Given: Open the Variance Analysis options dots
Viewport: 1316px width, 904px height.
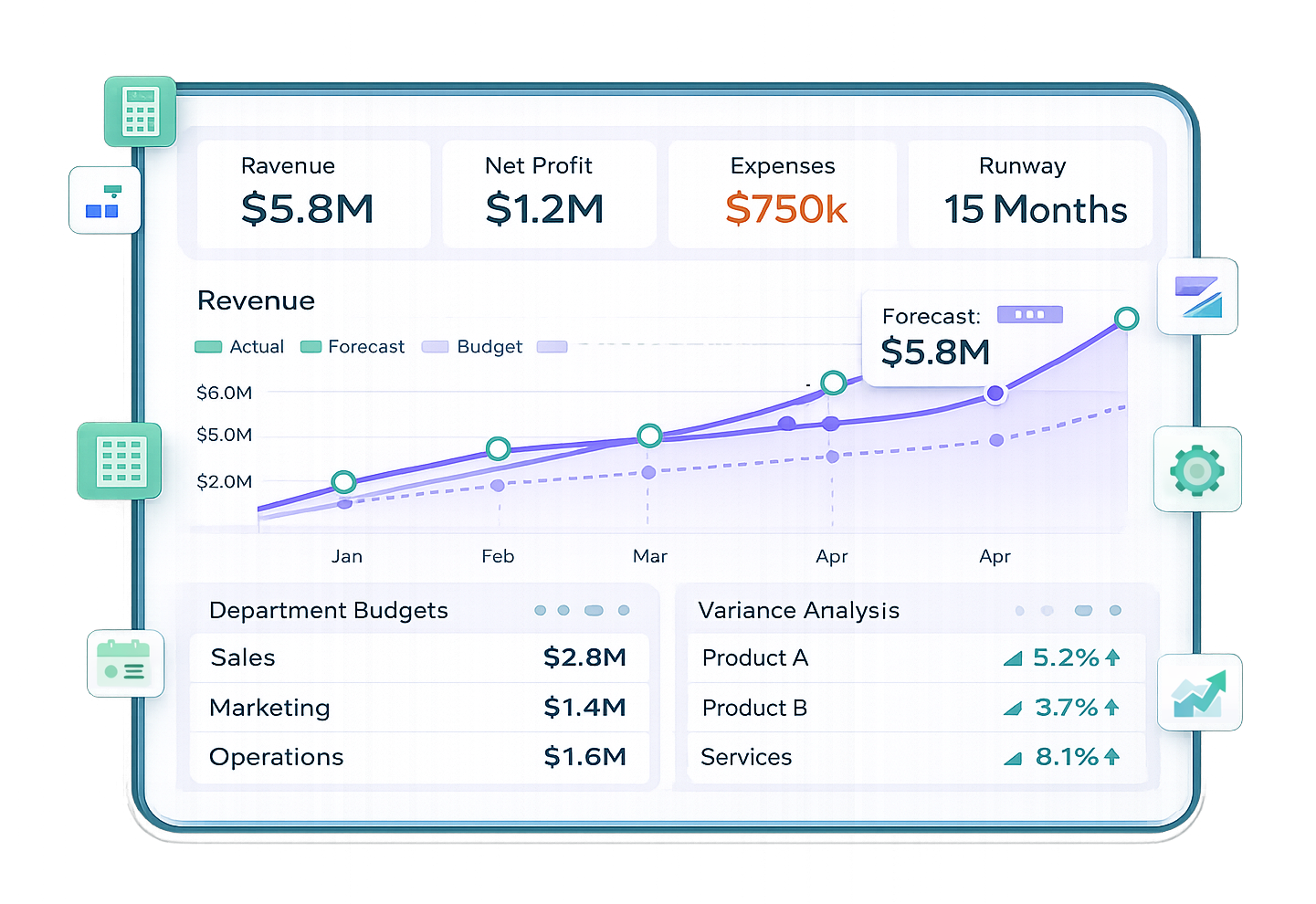Looking at the screenshot, I should point(1067,610).
